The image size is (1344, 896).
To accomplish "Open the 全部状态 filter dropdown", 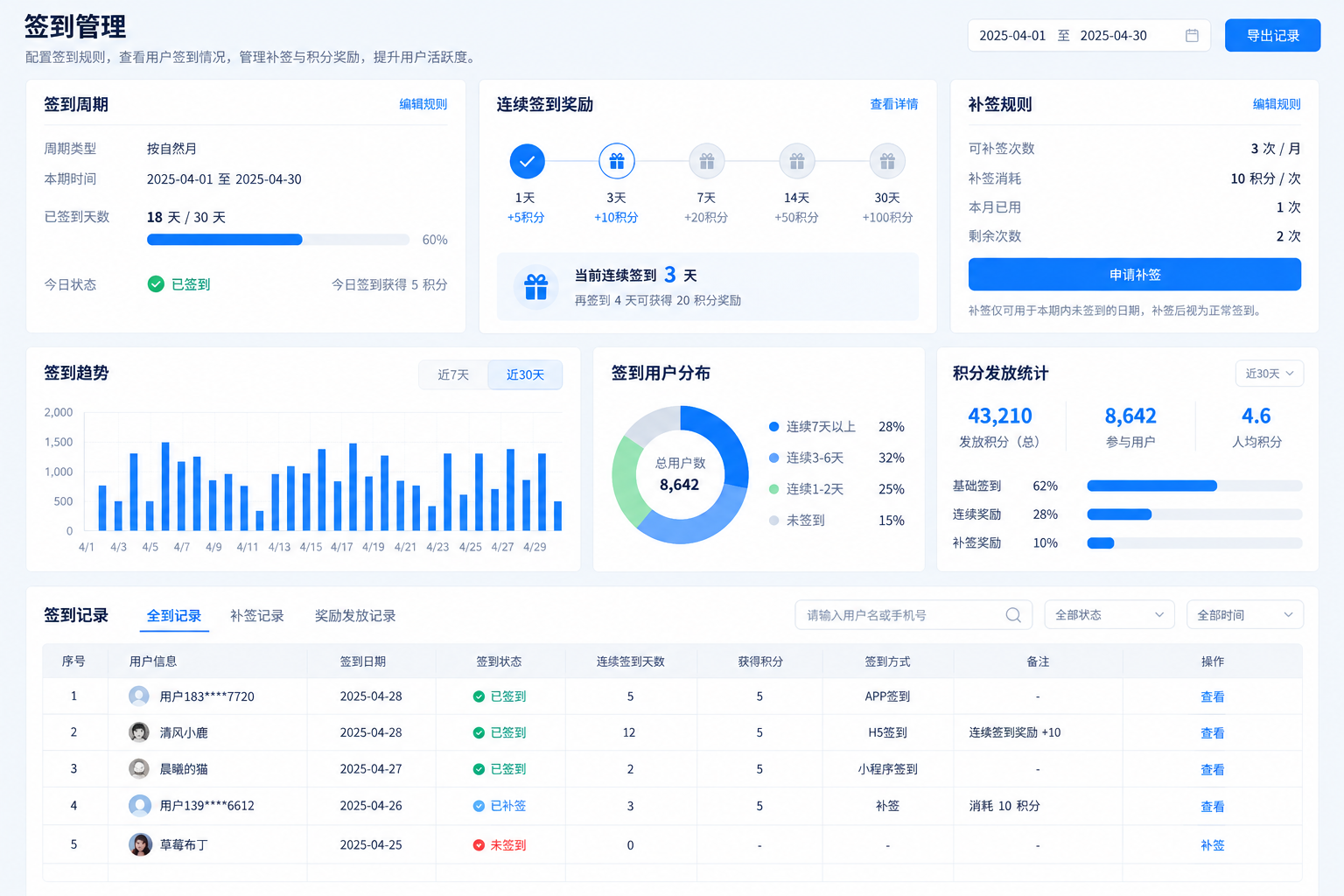I will click(1109, 615).
